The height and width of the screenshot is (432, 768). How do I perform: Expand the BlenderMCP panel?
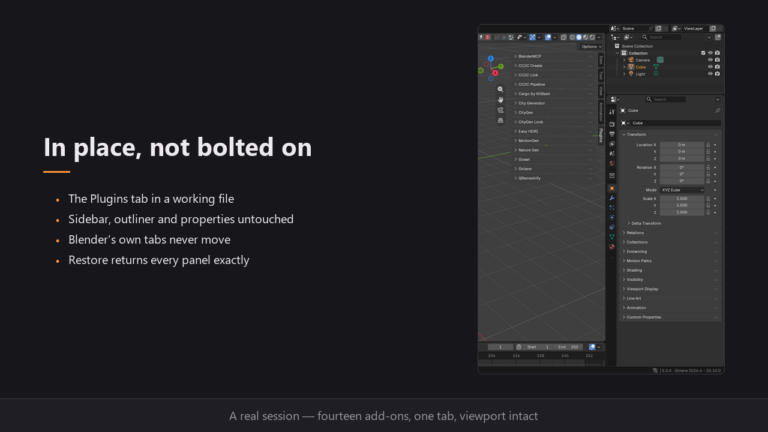pyautogui.click(x=554, y=56)
